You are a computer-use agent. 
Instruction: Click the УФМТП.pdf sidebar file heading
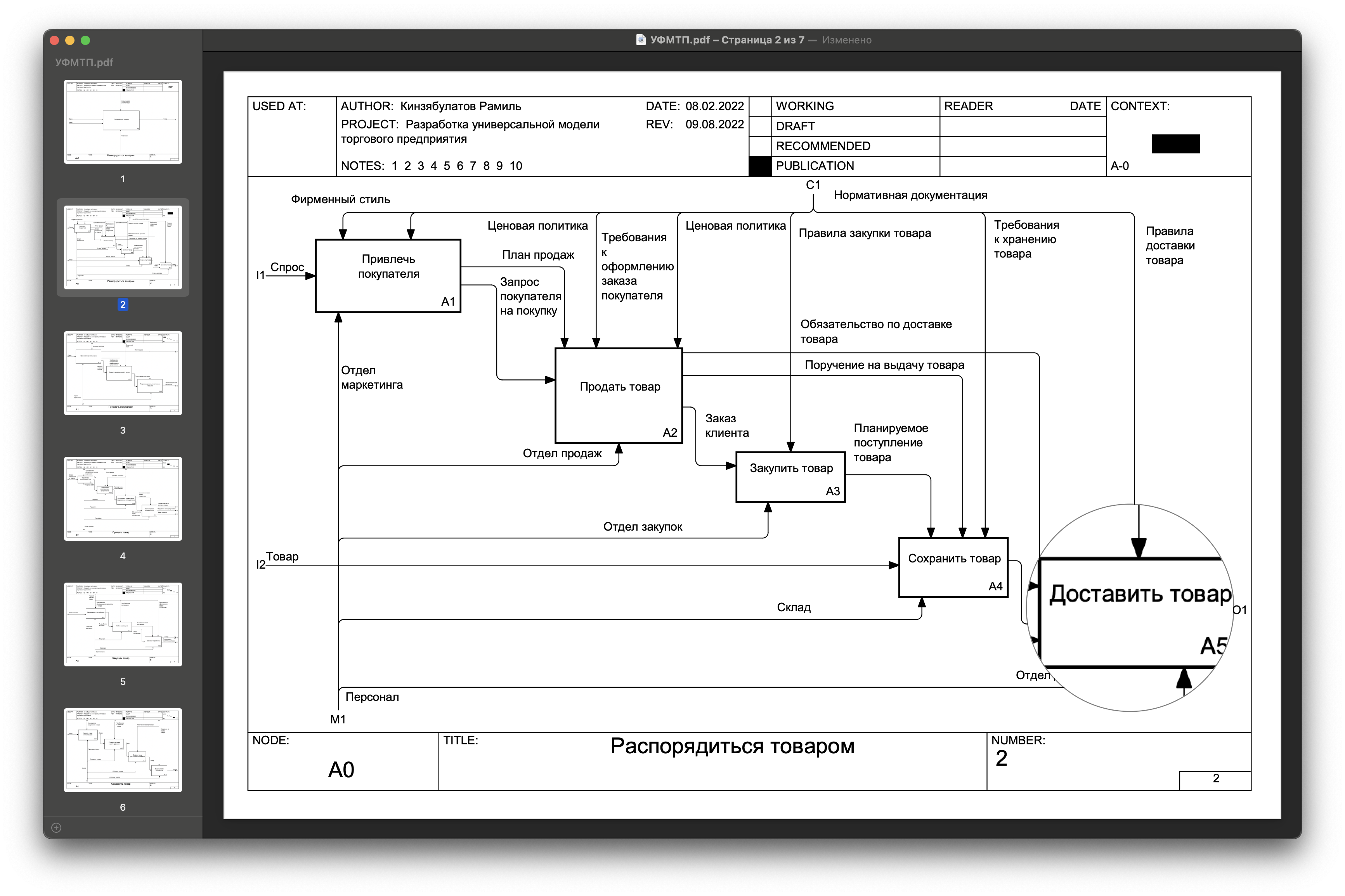coord(84,62)
